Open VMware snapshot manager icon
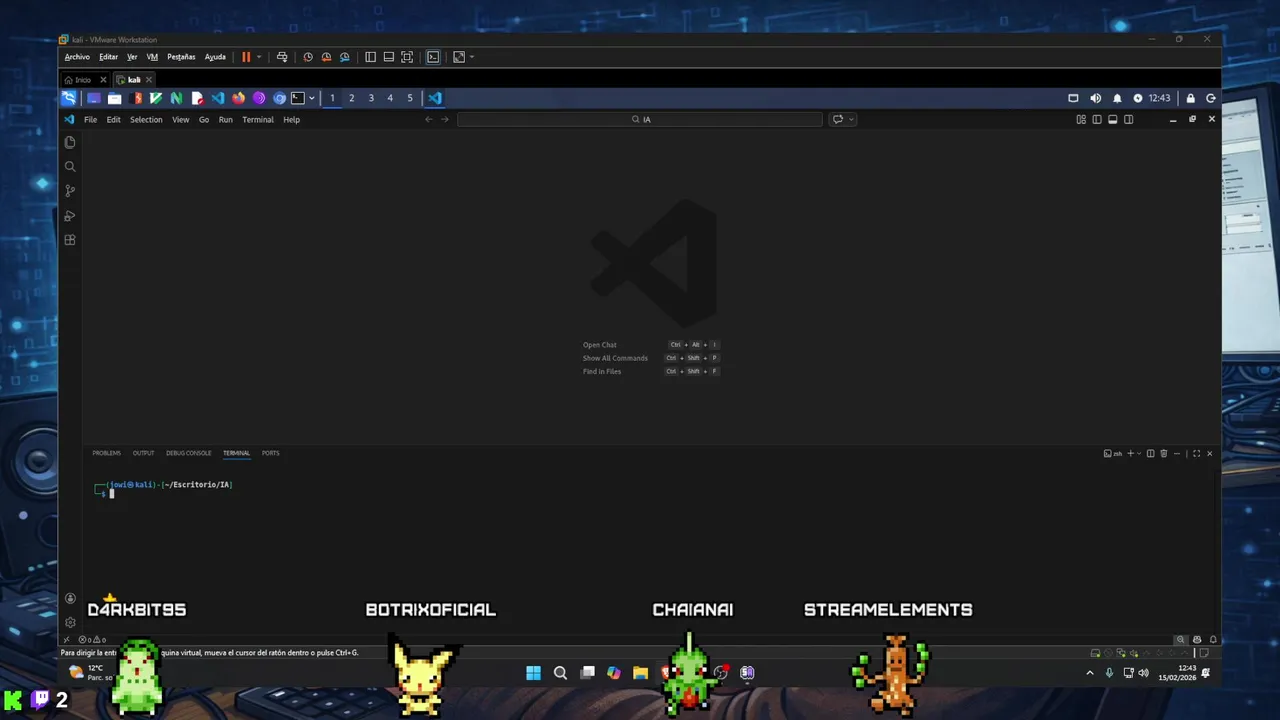The width and height of the screenshot is (1280, 720). [x=345, y=57]
